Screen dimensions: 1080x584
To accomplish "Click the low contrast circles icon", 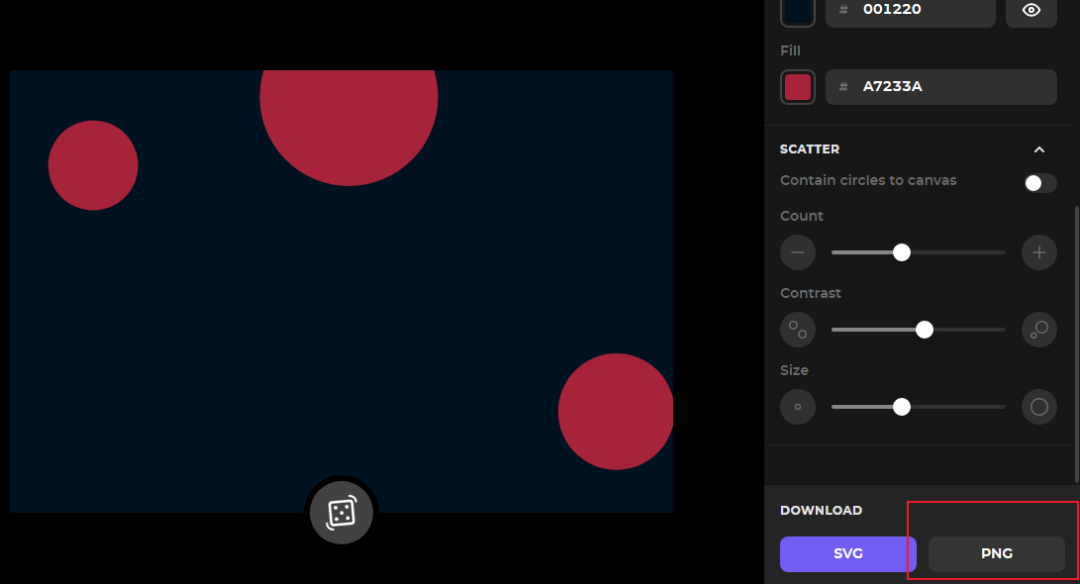I will pyautogui.click(x=797, y=330).
